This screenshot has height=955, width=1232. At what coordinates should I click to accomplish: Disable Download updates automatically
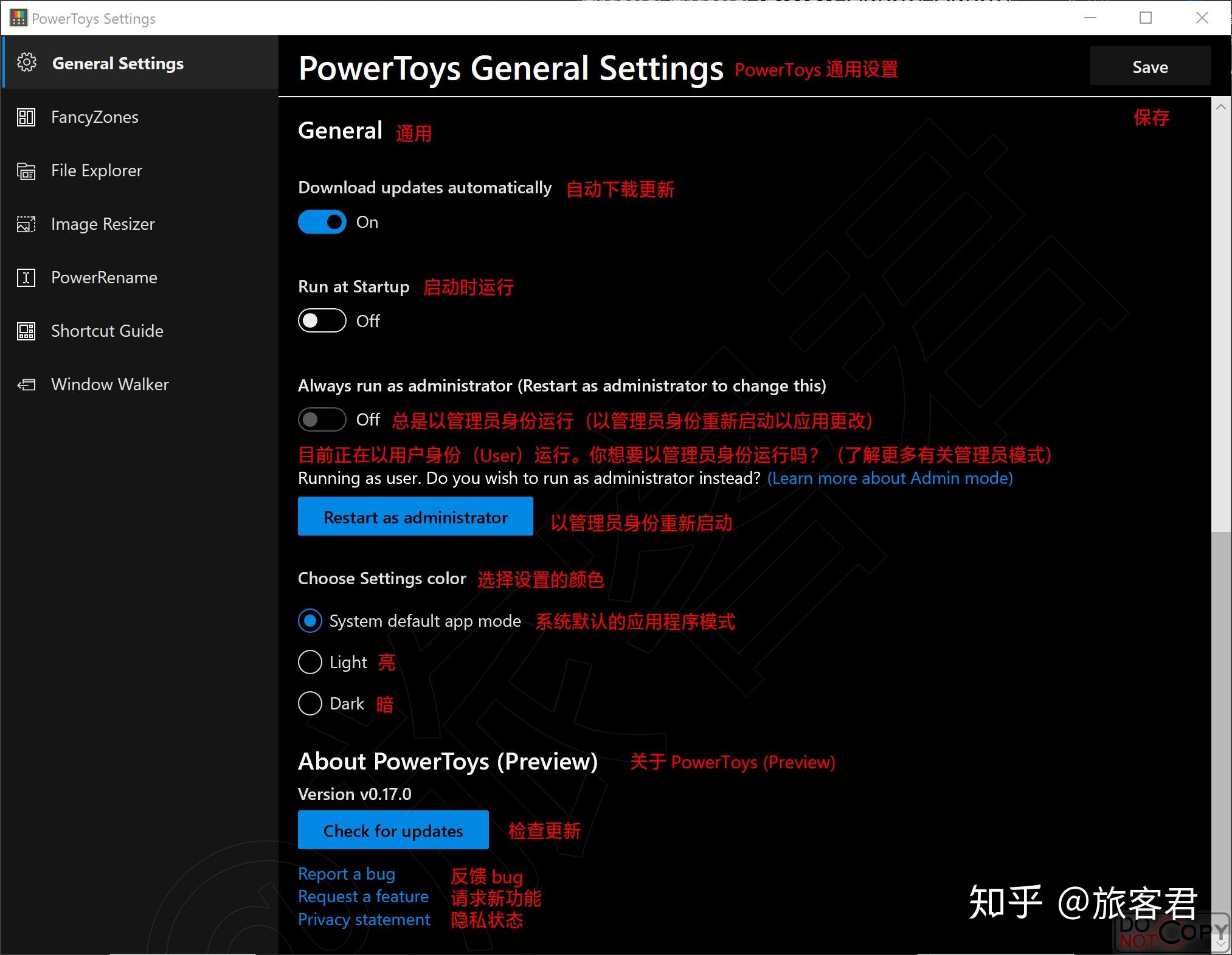322,222
